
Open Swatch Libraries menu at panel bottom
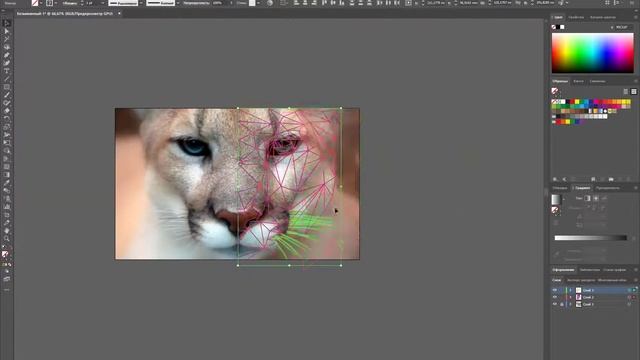555,179
